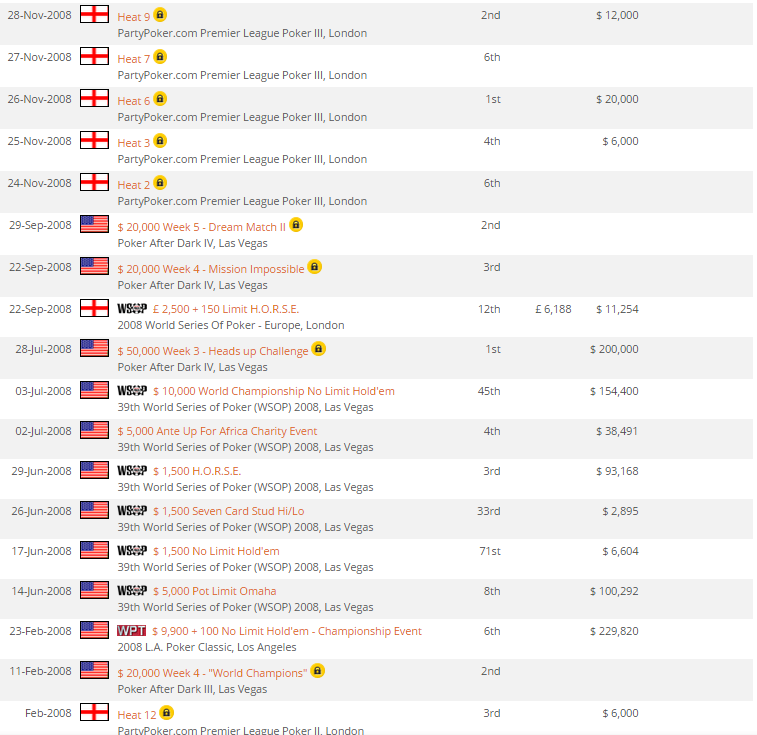757x735 pixels.
Task: Click the $11,254 prize amount
Action: 617,309
